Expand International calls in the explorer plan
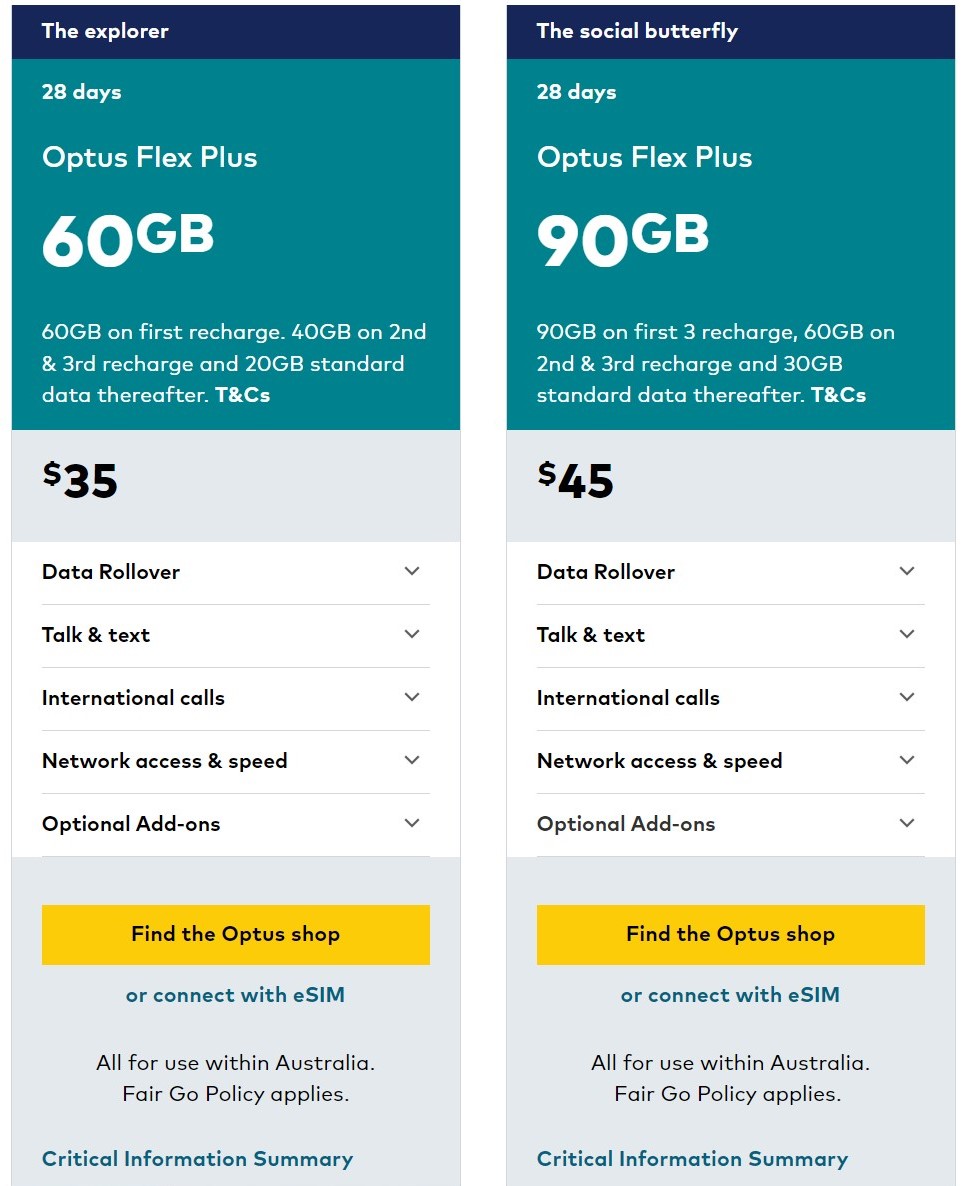The width and height of the screenshot is (964, 1186). click(x=235, y=698)
